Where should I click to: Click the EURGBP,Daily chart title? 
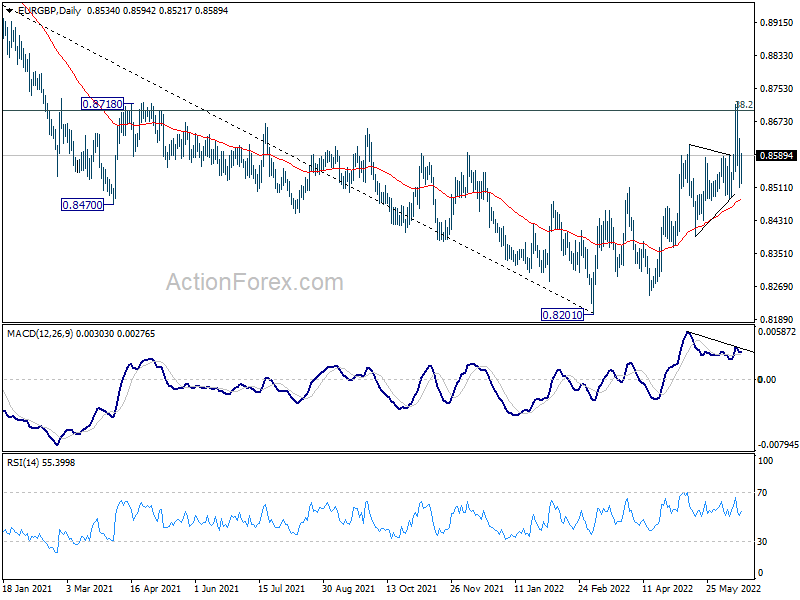49,10
